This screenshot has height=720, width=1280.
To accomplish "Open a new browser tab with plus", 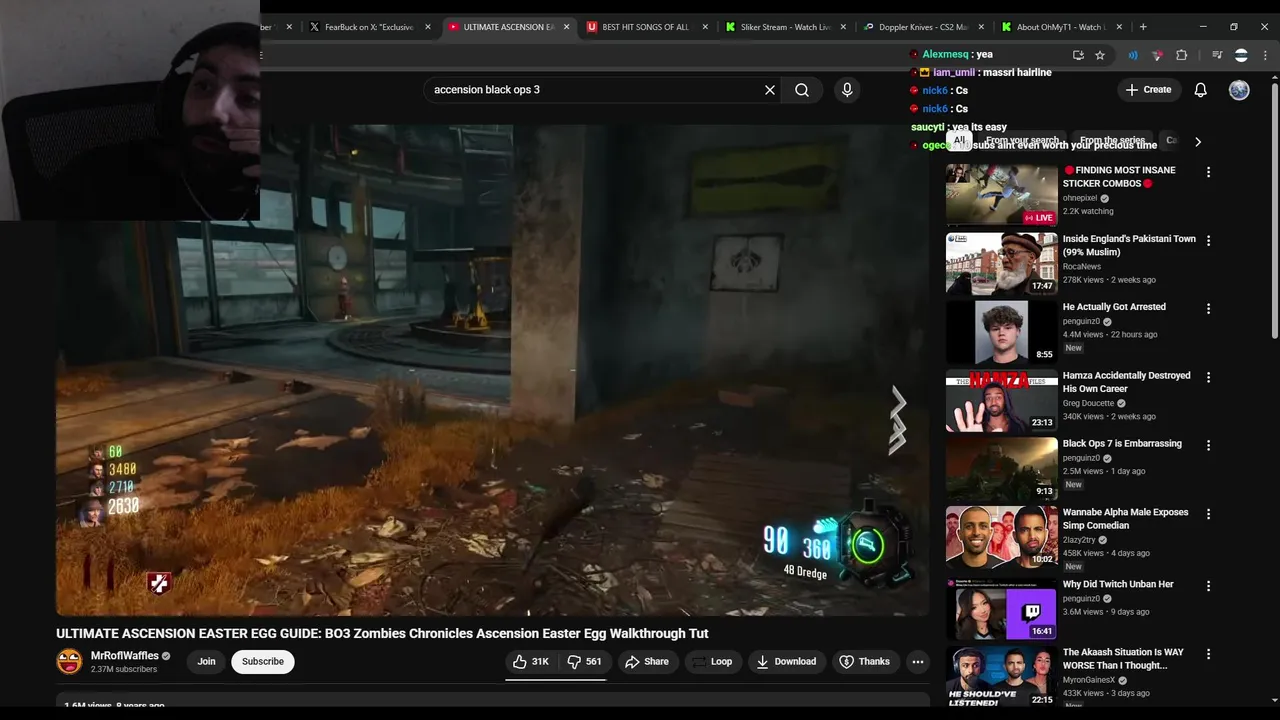I will click(x=1143, y=27).
